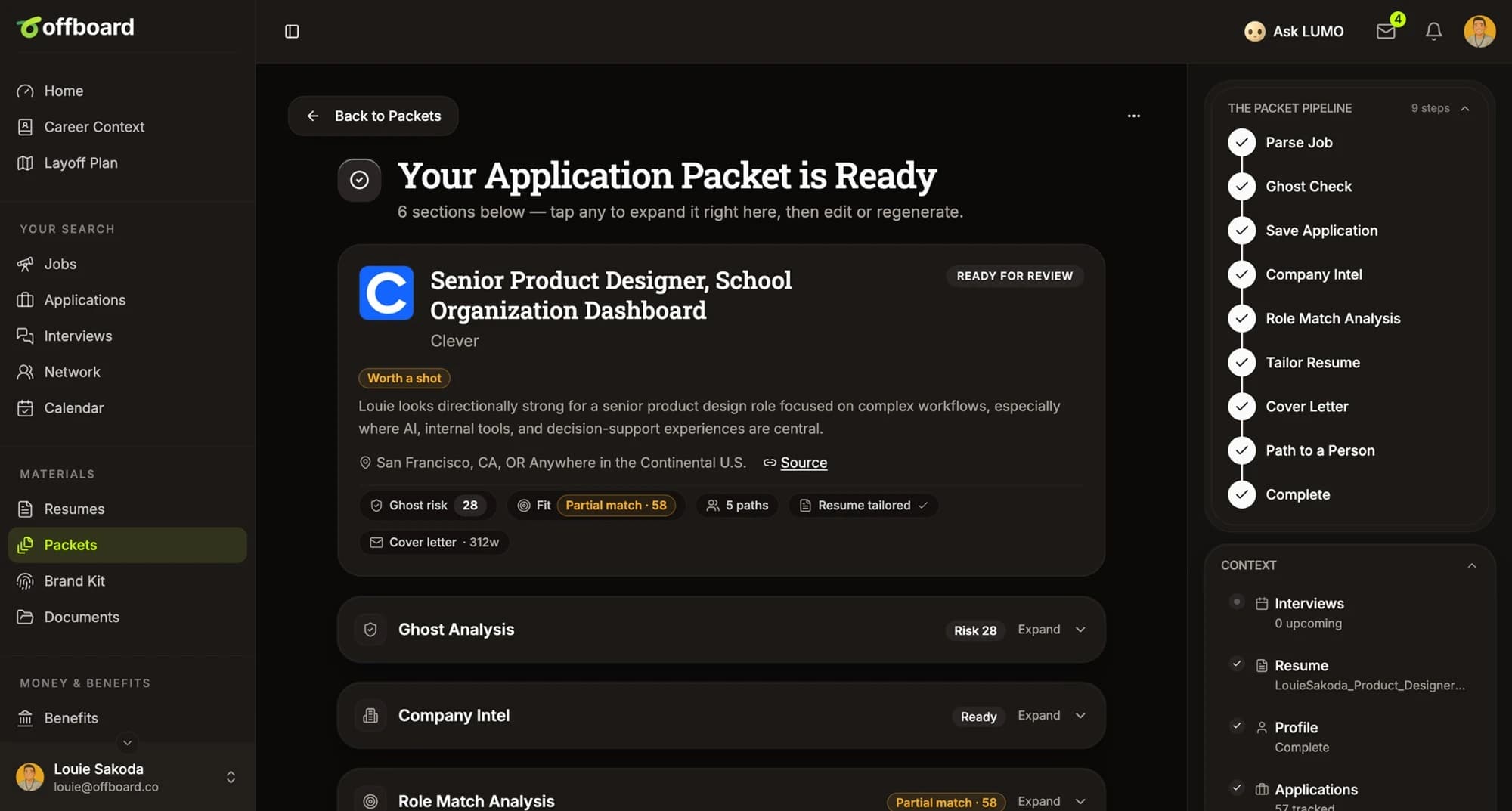
Task: Open Louie Sakoda account switcher
Action: pos(127,777)
